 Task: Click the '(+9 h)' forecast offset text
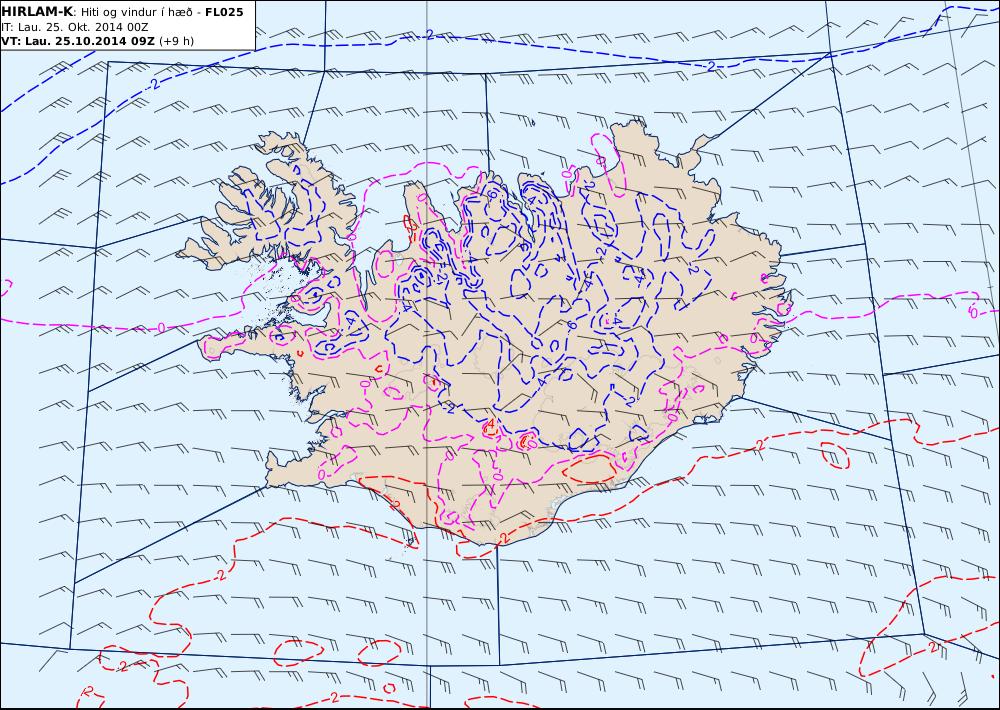(x=176, y=41)
